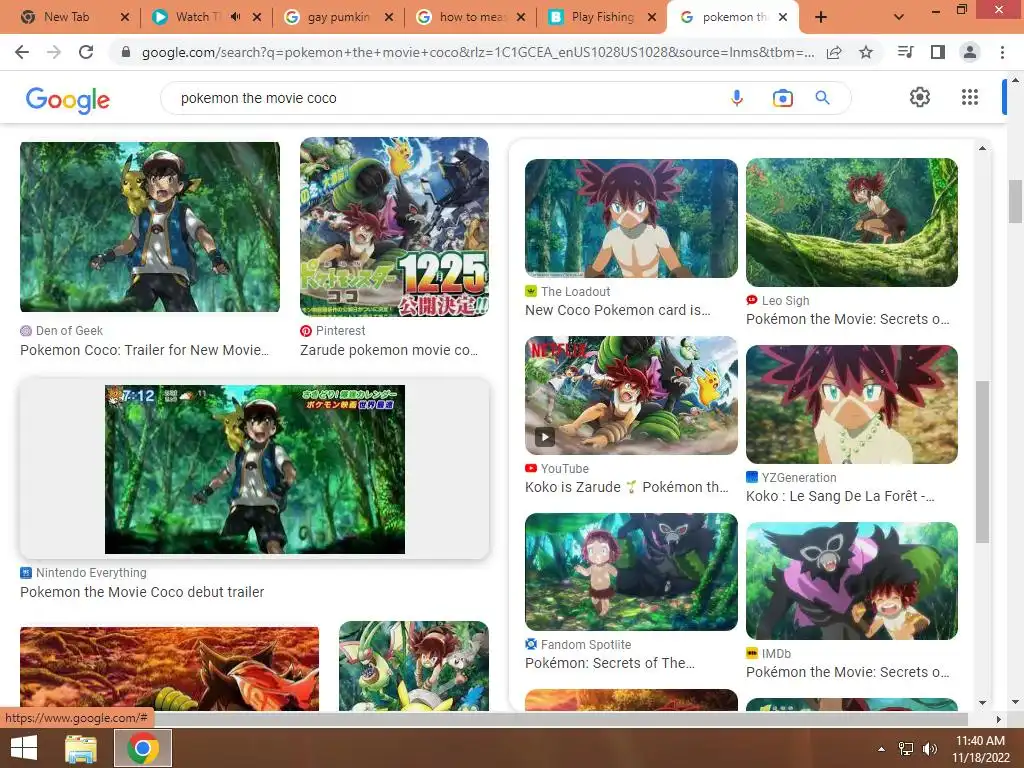The height and width of the screenshot is (768, 1024).
Task: Open the Google apps grid
Action: click(x=970, y=97)
